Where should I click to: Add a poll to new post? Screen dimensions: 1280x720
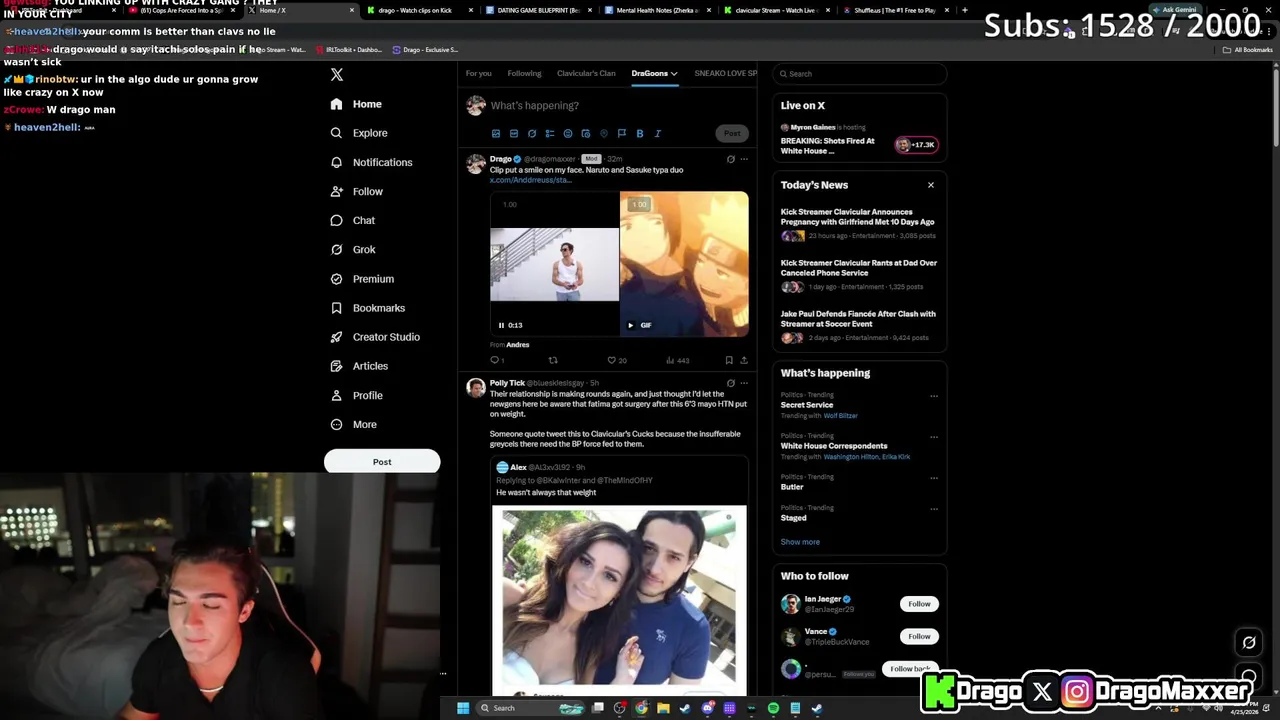tap(550, 133)
